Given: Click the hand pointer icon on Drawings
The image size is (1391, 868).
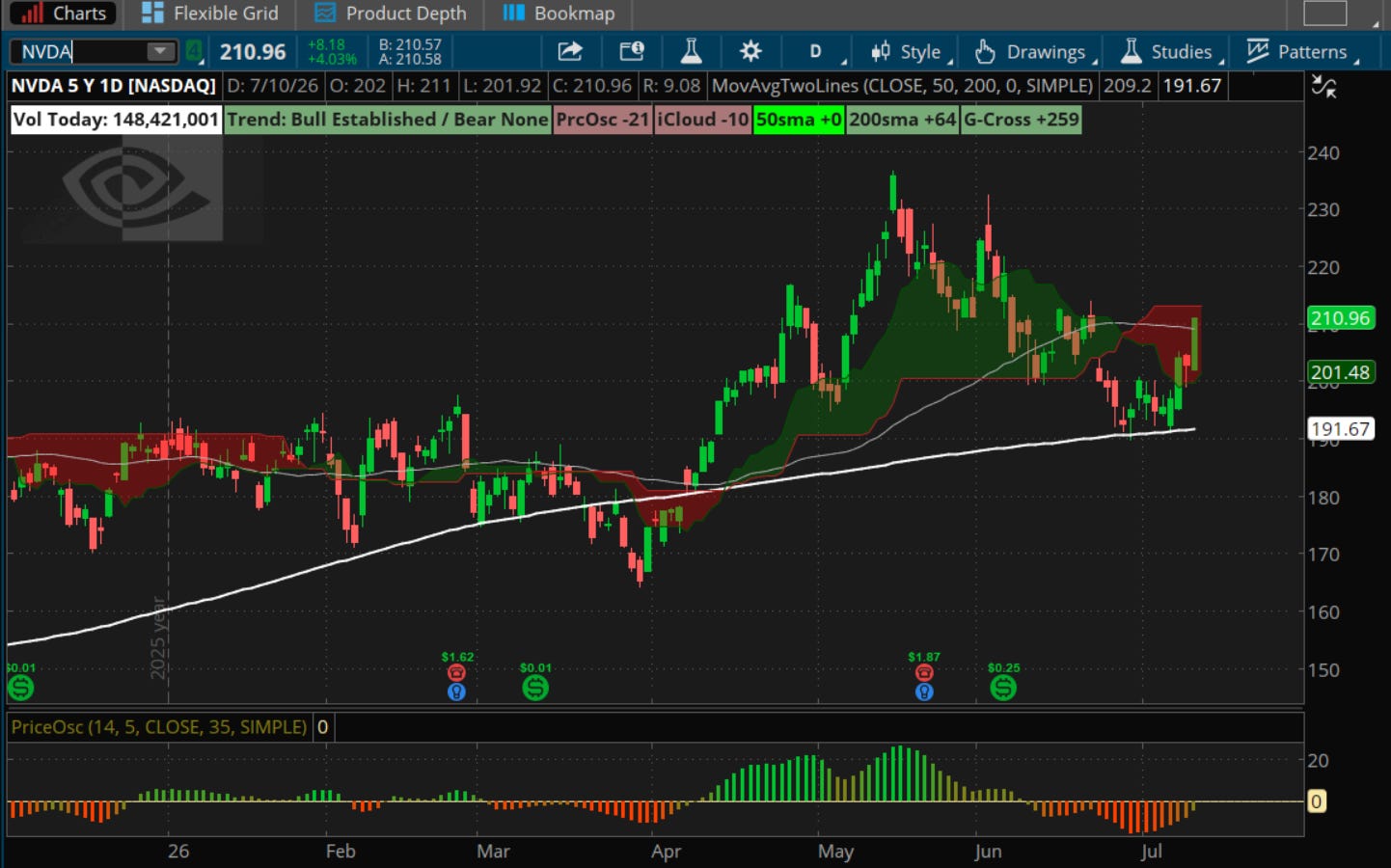Looking at the screenshot, I should click(985, 51).
